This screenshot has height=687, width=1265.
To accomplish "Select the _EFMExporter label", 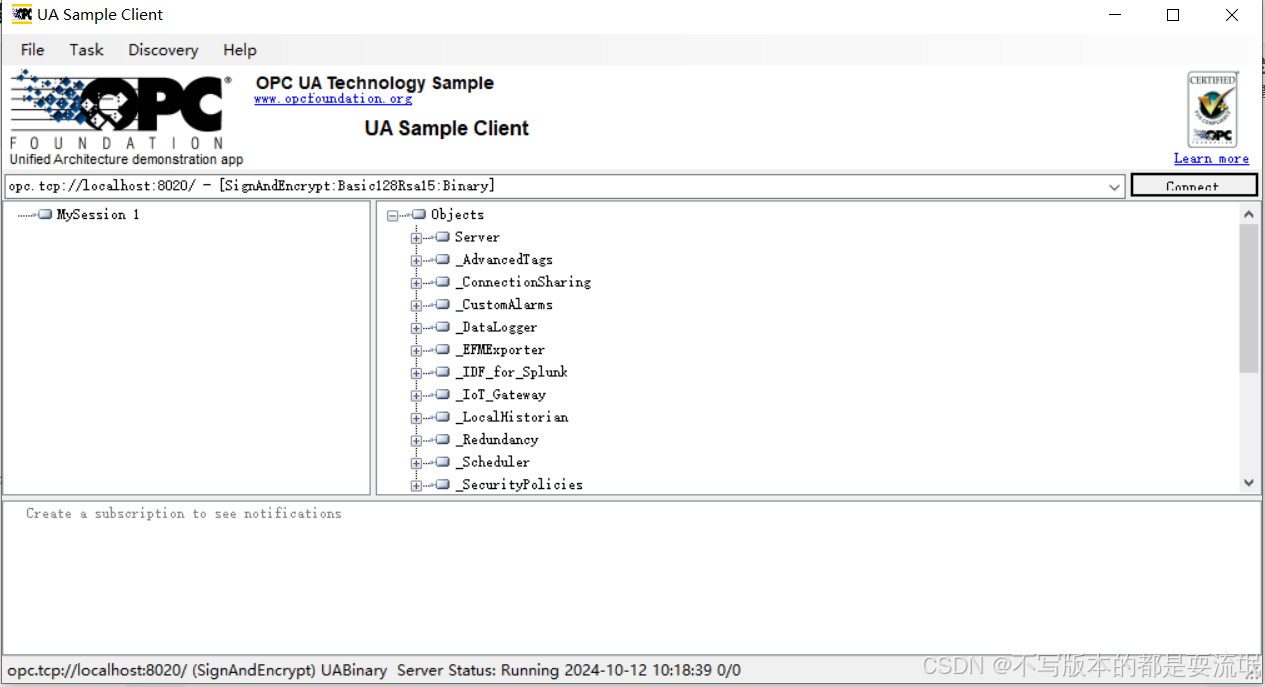I will (500, 350).
